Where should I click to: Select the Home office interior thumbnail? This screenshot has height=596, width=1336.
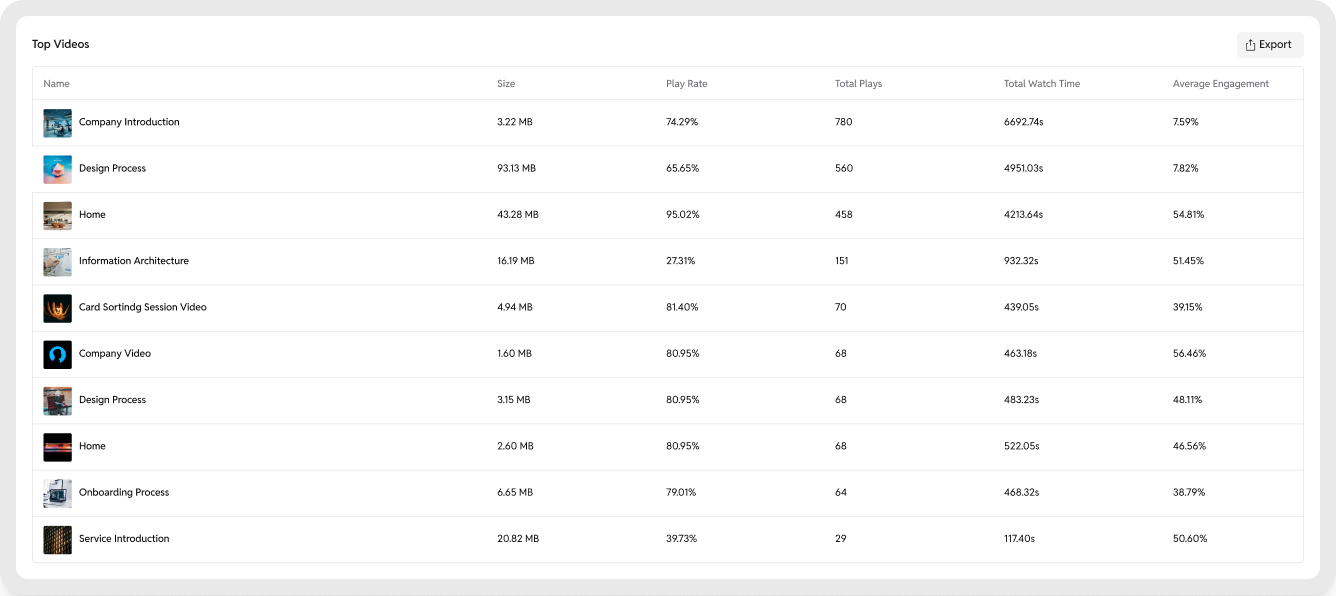[x=57, y=215]
